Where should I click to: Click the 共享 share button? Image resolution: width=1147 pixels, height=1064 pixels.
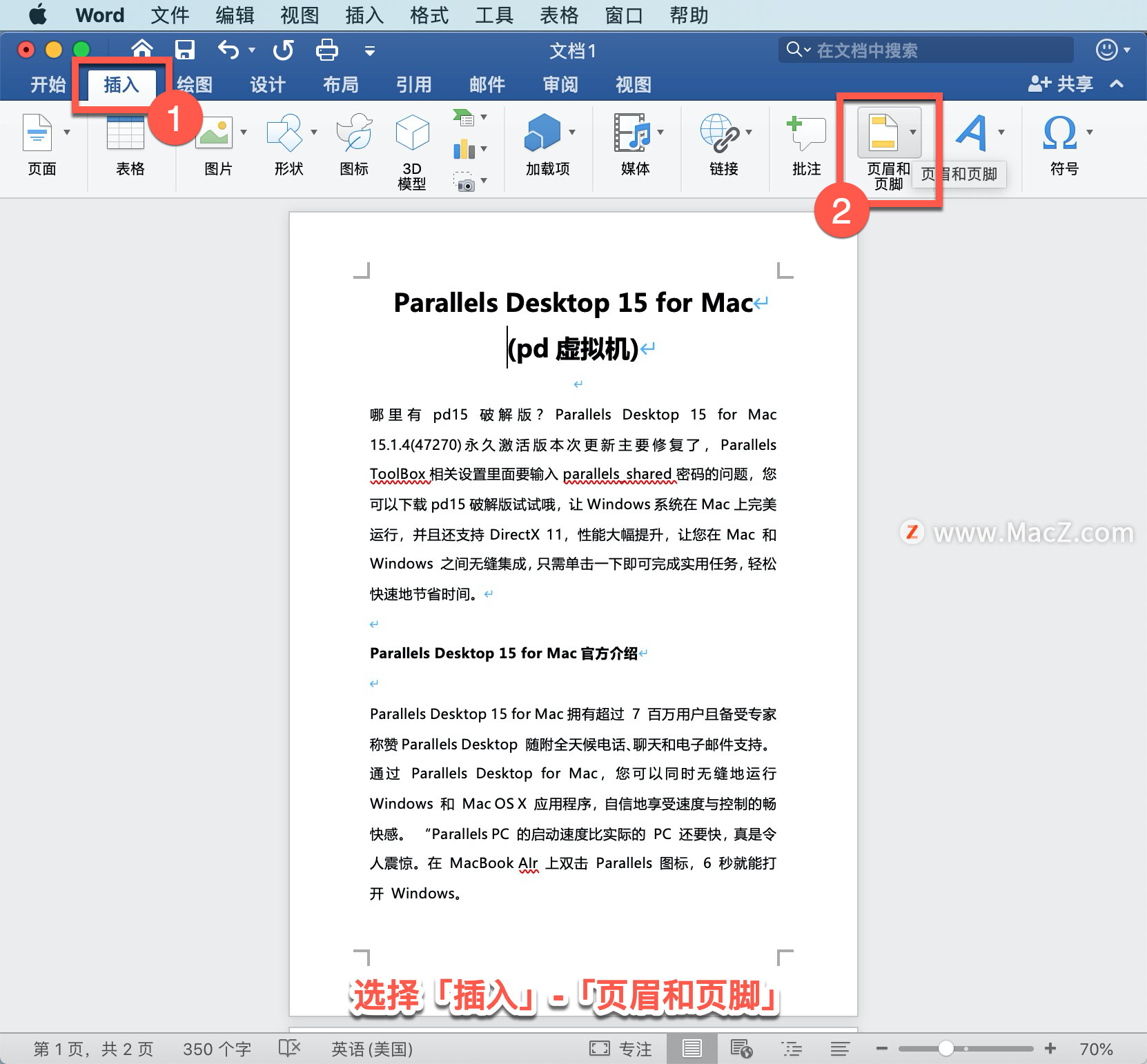click(1061, 84)
